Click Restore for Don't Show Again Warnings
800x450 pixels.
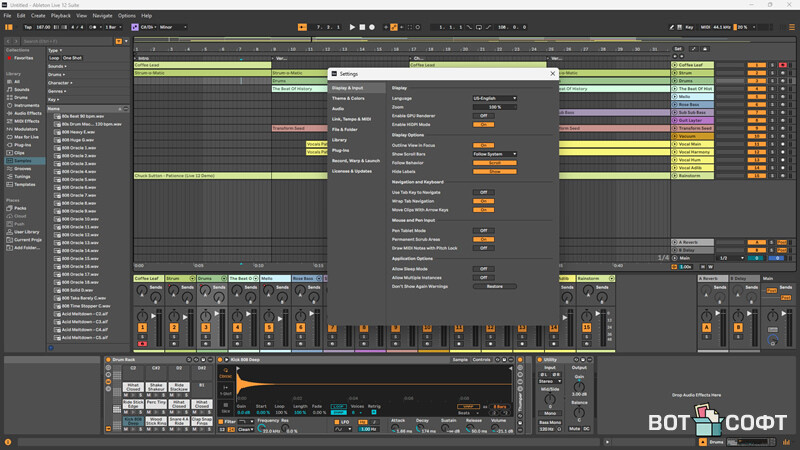tap(495, 286)
